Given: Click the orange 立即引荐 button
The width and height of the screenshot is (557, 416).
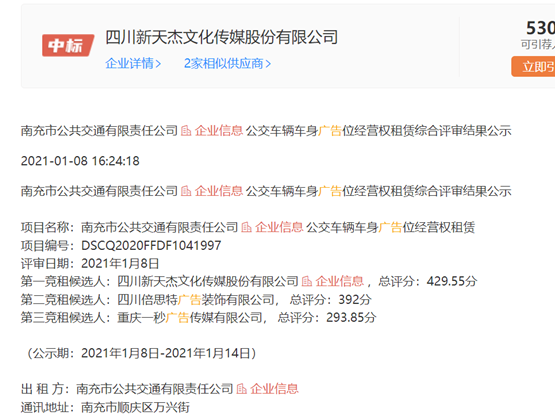Looking at the screenshot, I should click(x=534, y=66).
